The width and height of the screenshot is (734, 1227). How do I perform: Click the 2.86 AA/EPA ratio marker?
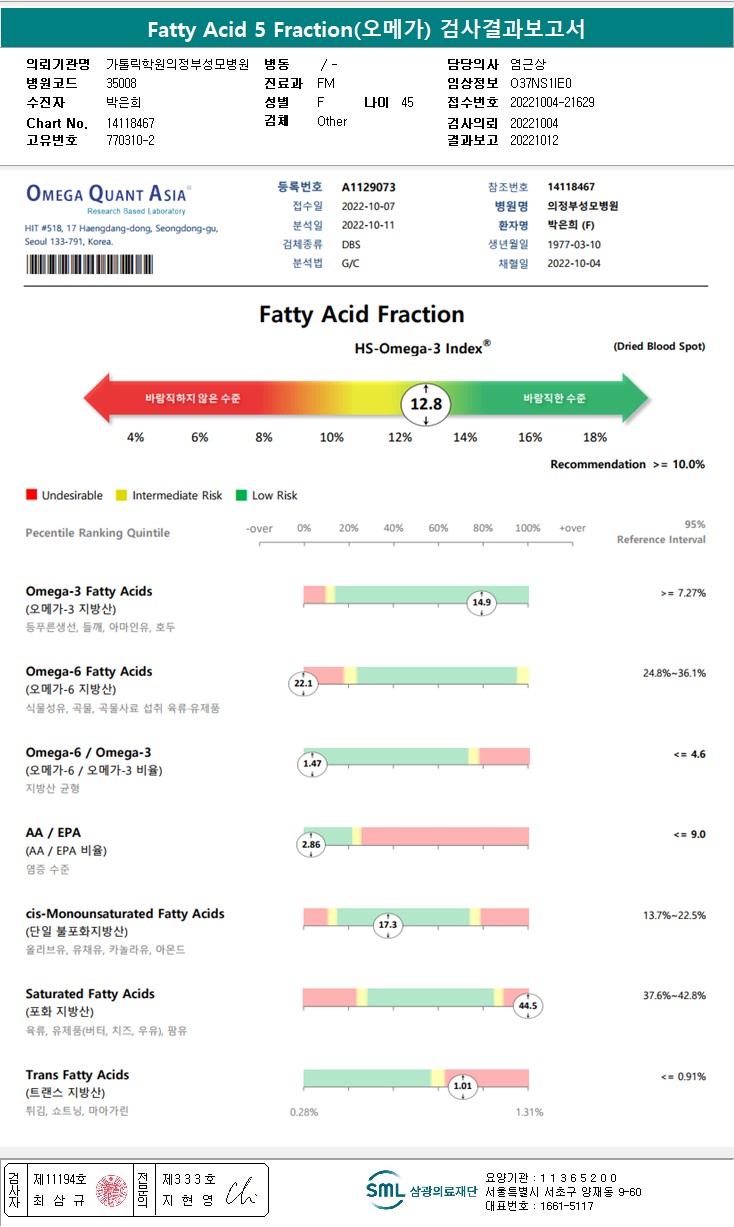pyautogui.click(x=311, y=845)
